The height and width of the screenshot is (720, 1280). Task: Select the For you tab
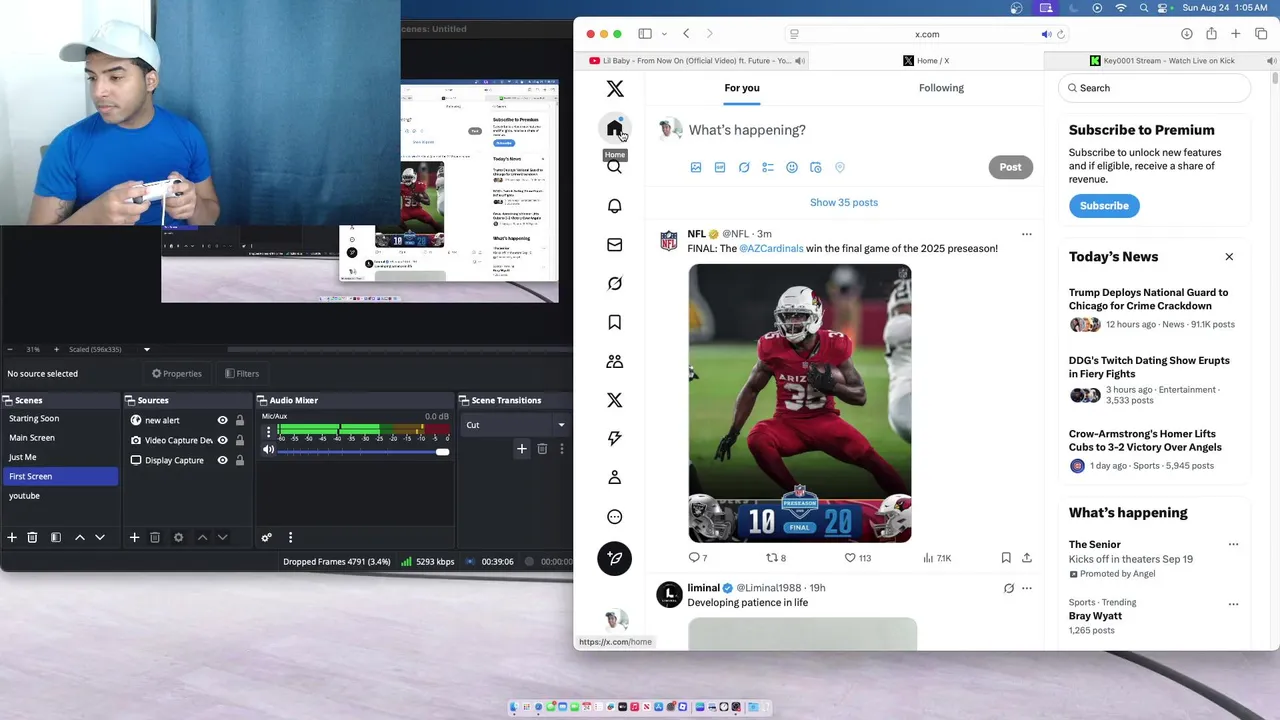click(742, 88)
